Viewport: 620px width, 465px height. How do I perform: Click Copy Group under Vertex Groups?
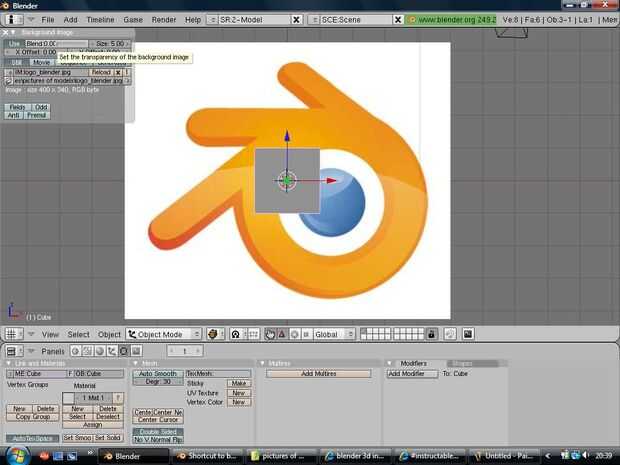[33, 417]
